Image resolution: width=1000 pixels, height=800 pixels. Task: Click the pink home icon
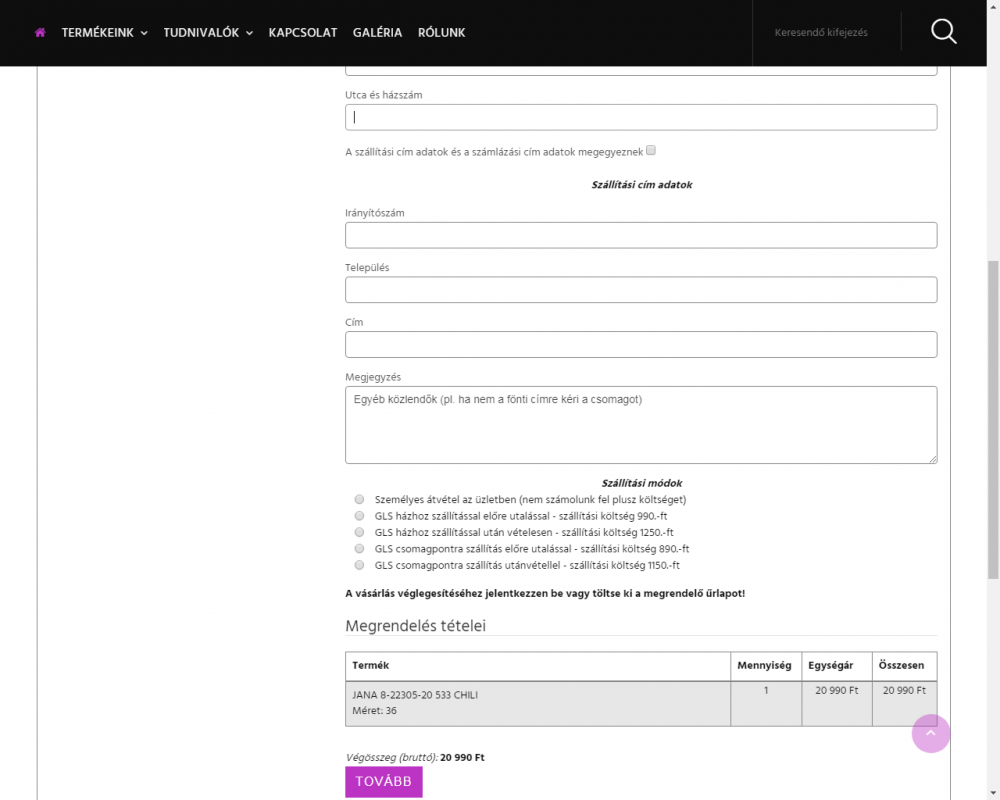[40, 33]
